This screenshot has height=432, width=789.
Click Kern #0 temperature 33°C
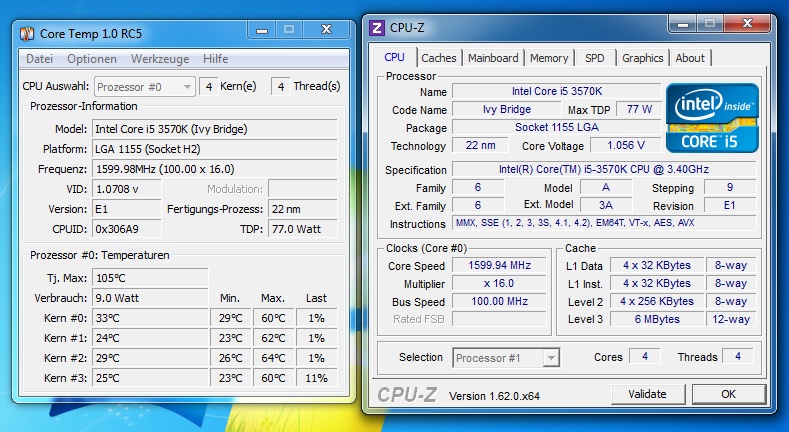[x=150, y=318]
